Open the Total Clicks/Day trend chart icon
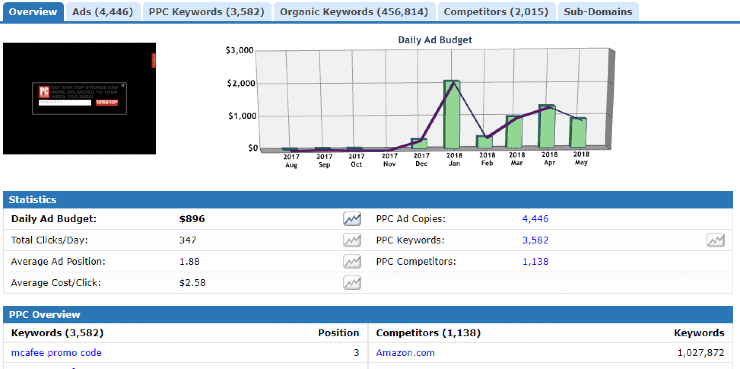The height and width of the screenshot is (369, 740). 352,240
